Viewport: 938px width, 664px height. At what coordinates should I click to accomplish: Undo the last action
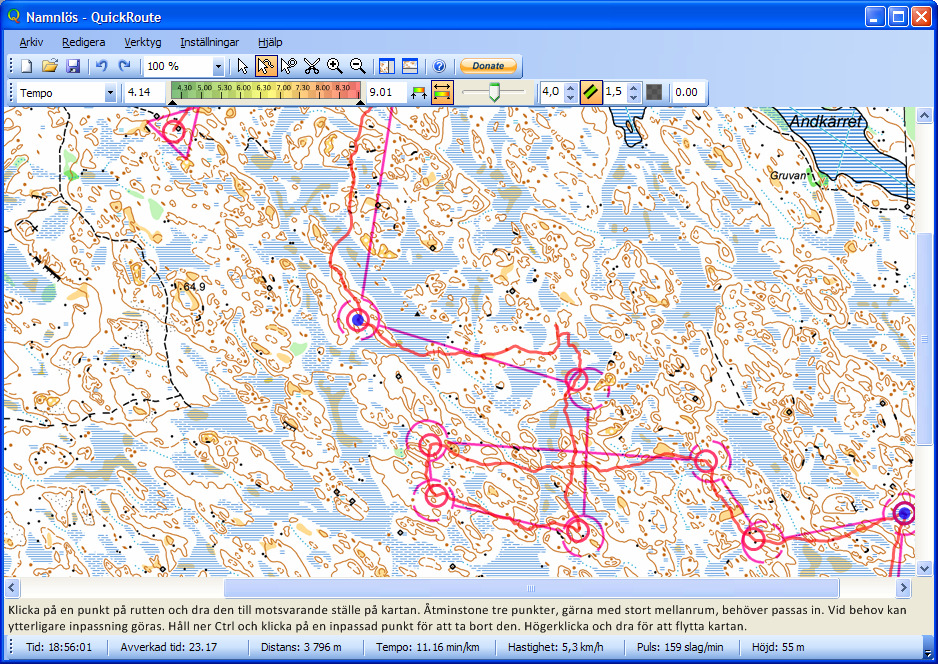tap(101, 66)
